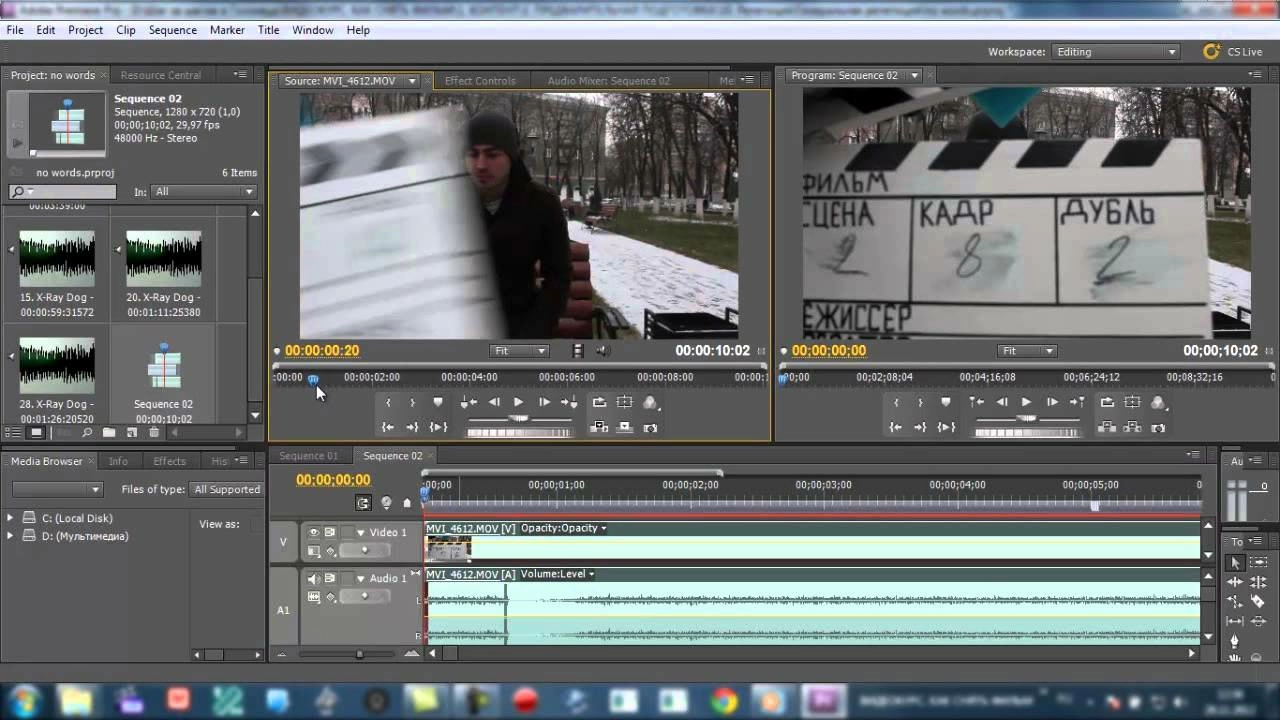Toggle Loop in Source monitor
1280x720 pixels.
coord(599,402)
